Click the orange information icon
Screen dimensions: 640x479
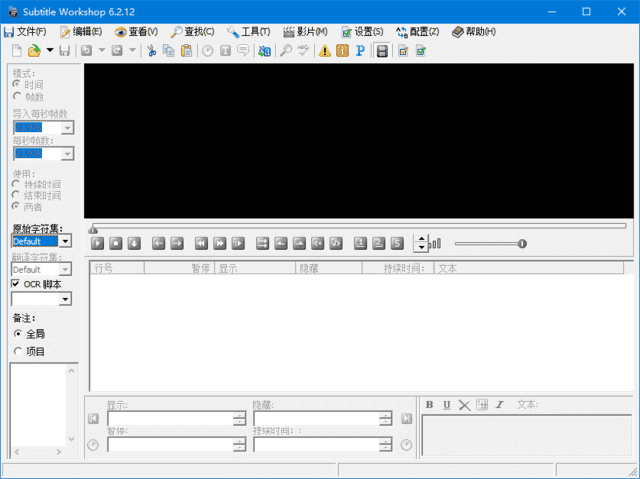click(342, 51)
